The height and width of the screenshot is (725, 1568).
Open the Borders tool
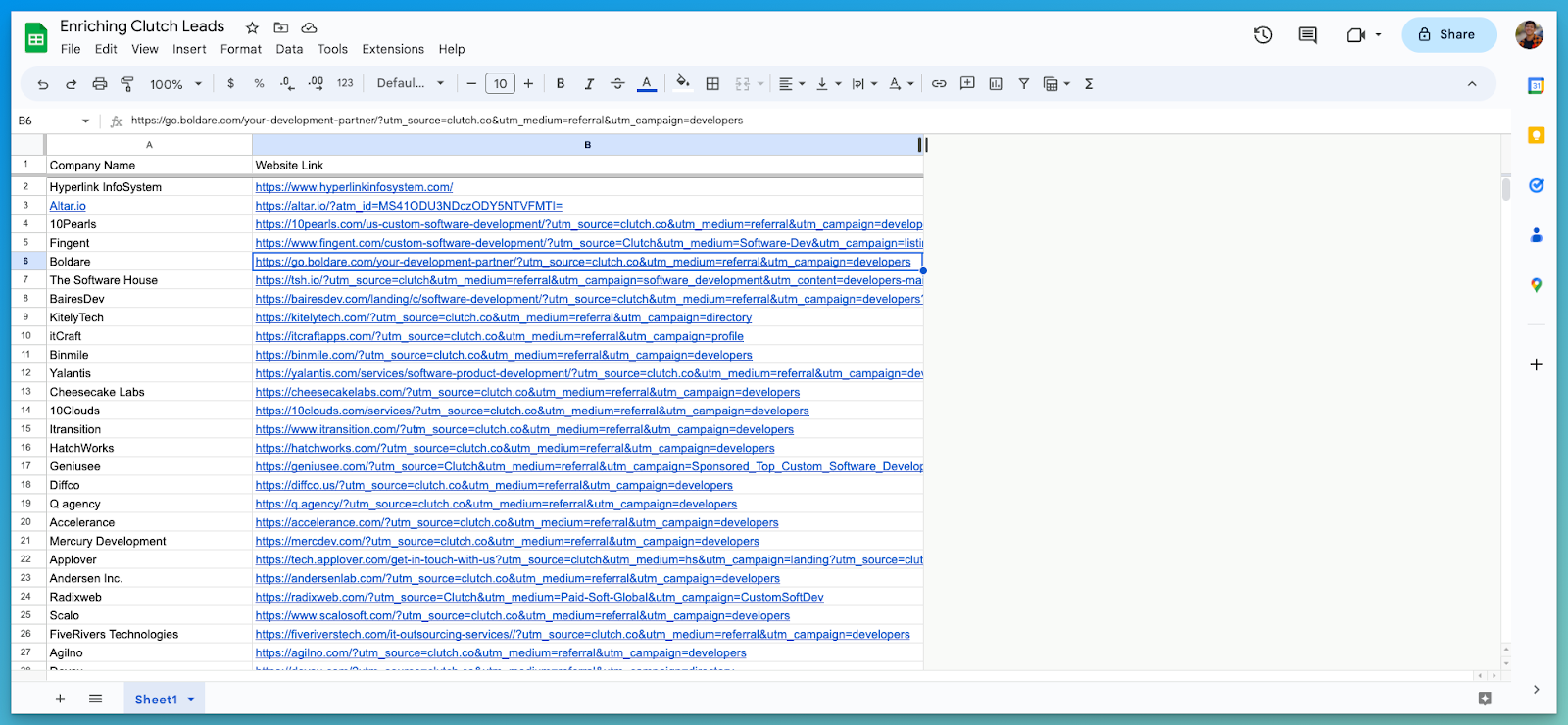(x=712, y=84)
